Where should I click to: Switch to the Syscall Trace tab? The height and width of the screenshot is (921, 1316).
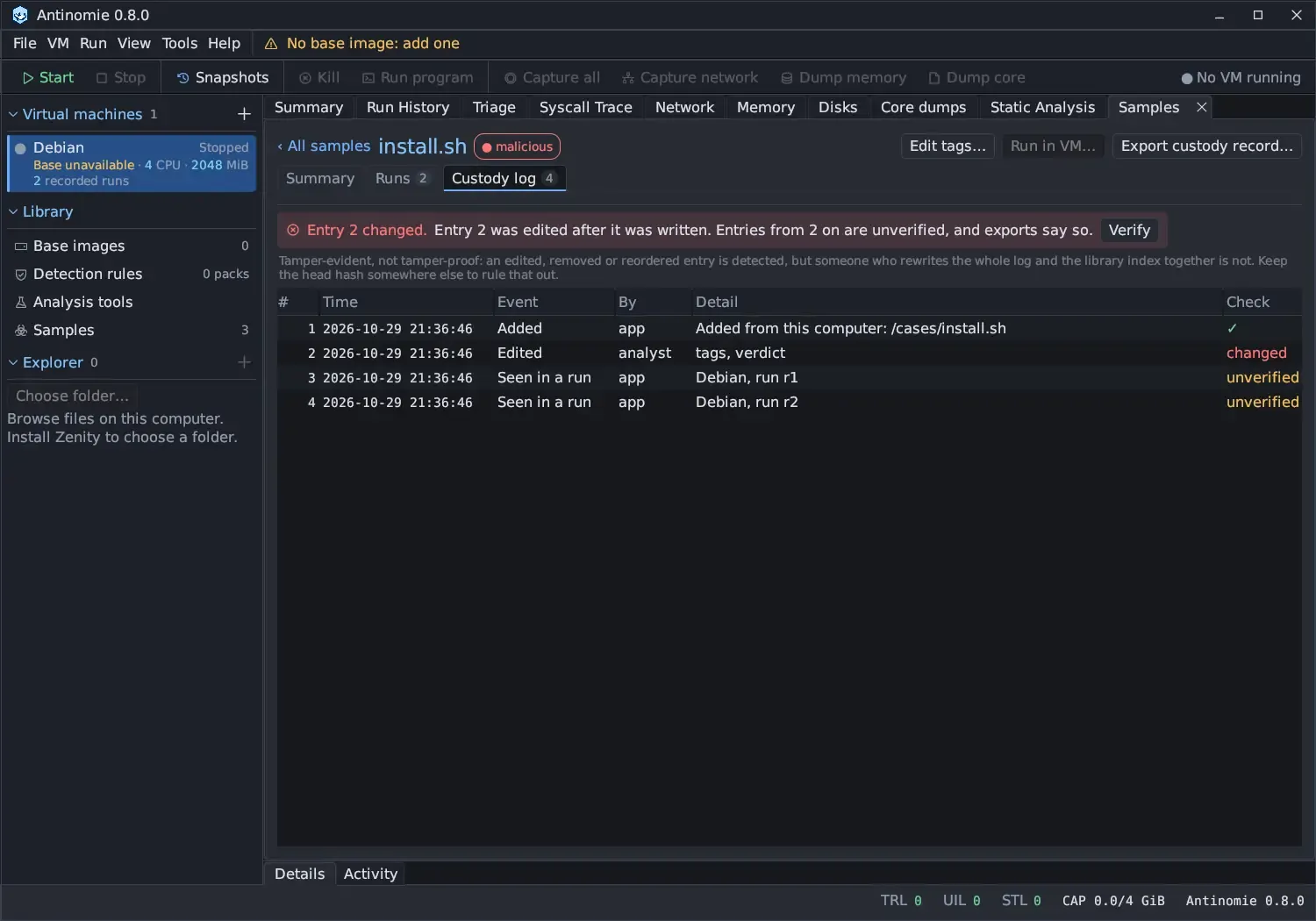click(x=585, y=107)
